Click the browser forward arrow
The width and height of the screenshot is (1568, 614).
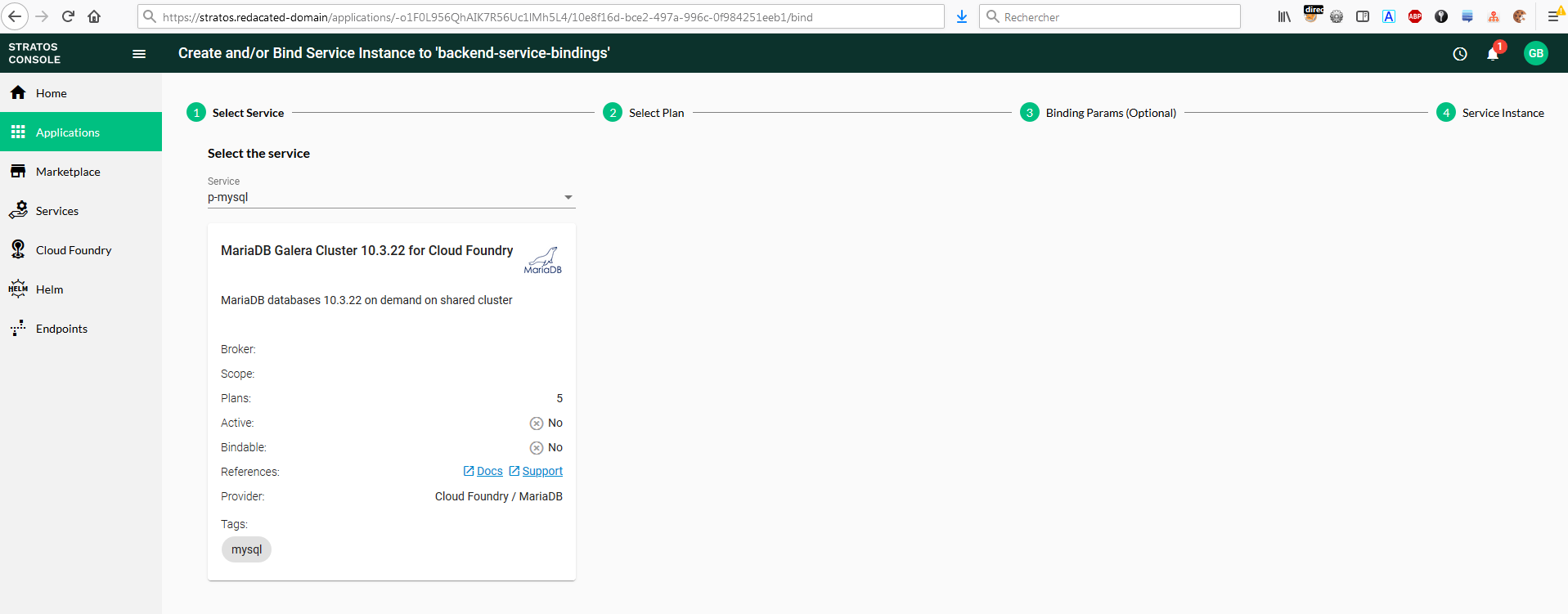tap(42, 16)
